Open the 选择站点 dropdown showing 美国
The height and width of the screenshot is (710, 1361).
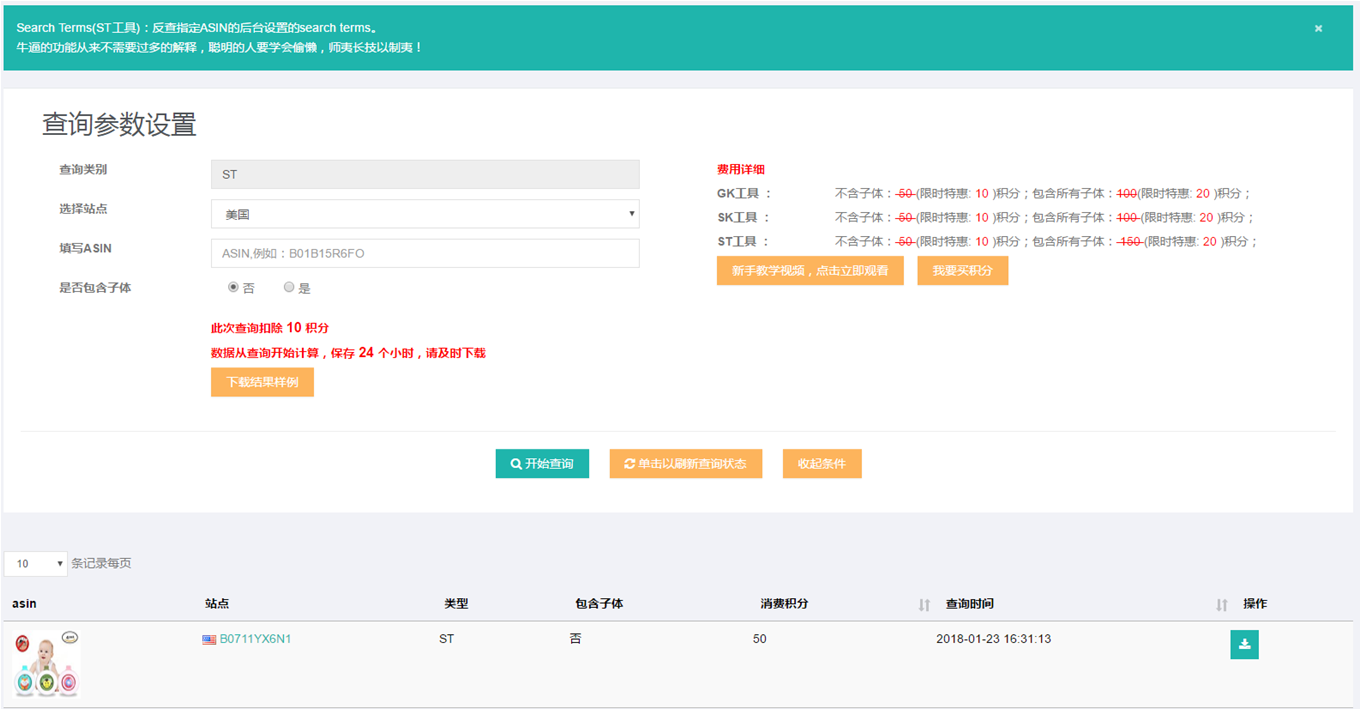tap(425, 214)
